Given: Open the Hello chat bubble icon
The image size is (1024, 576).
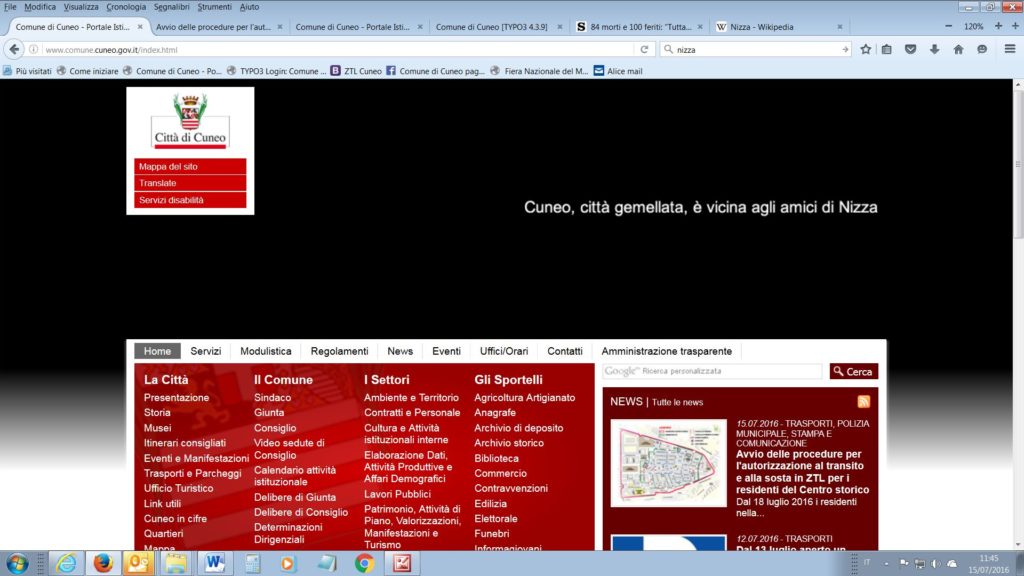Looking at the screenshot, I should (x=982, y=50).
